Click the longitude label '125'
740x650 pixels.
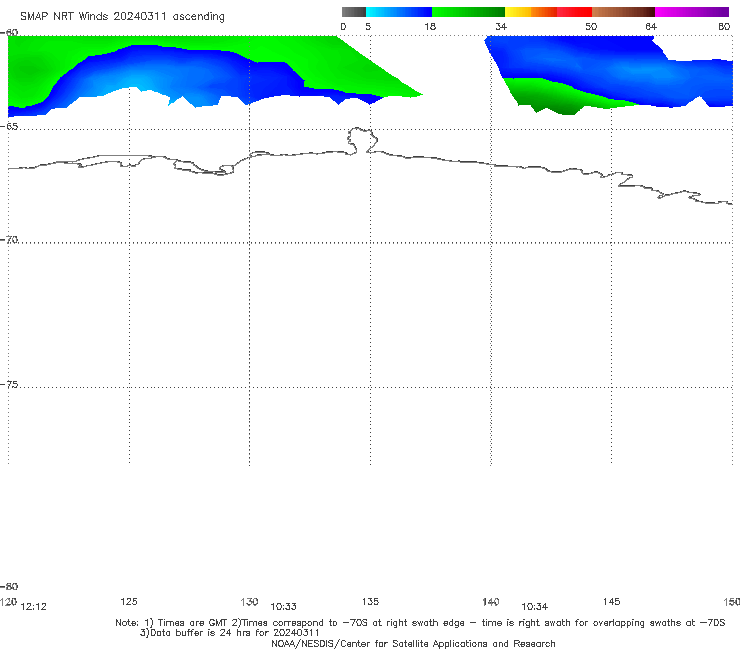[x=129, y=601]
